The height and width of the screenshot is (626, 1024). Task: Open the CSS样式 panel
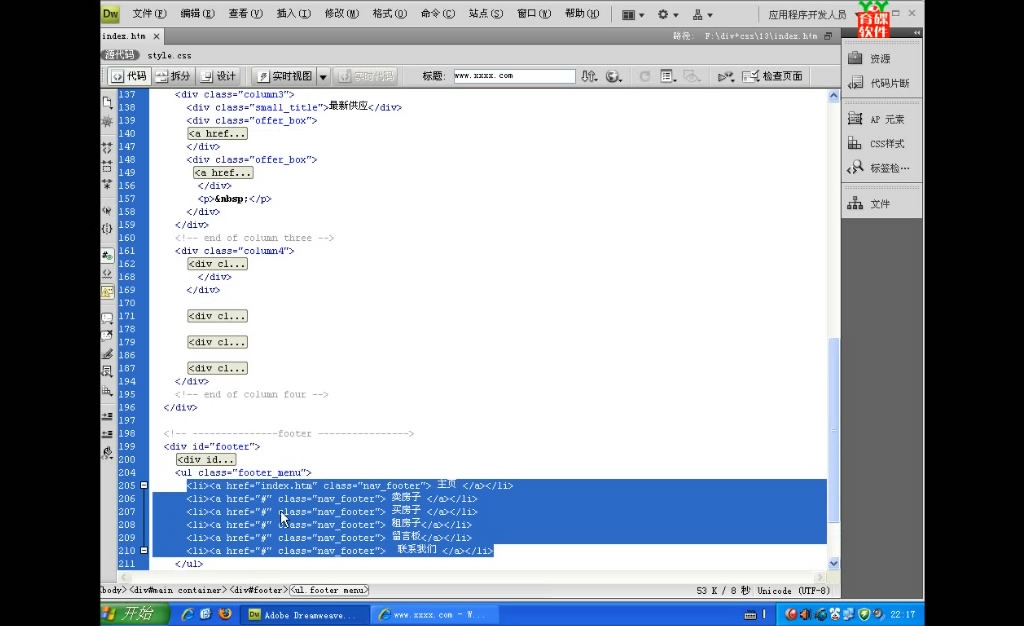coord(882,144)
